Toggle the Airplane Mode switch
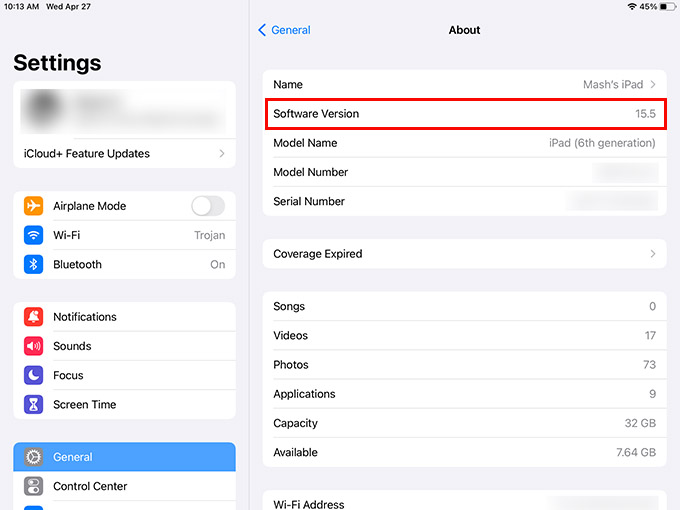 208,206
